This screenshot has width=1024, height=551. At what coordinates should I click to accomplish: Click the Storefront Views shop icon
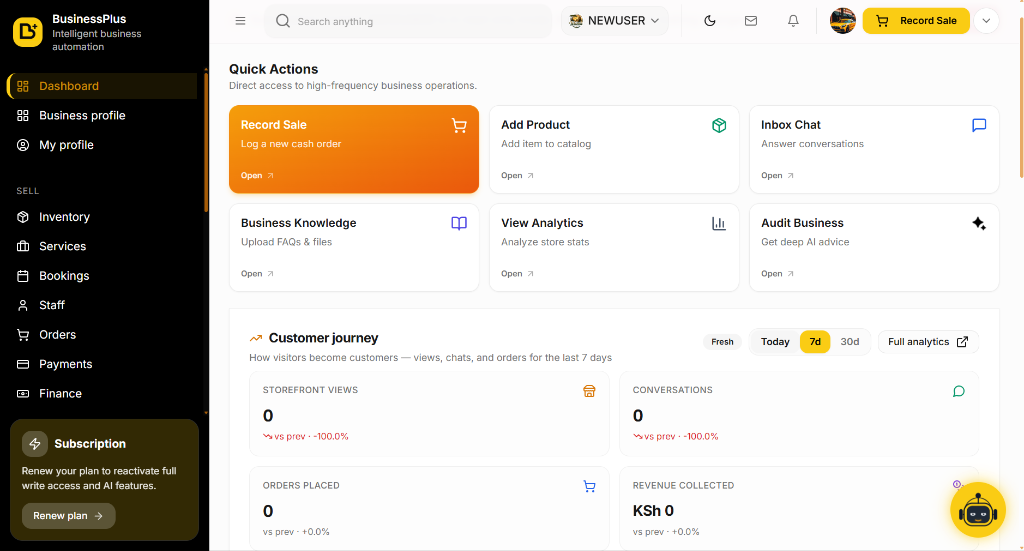(x=589, y=391)
